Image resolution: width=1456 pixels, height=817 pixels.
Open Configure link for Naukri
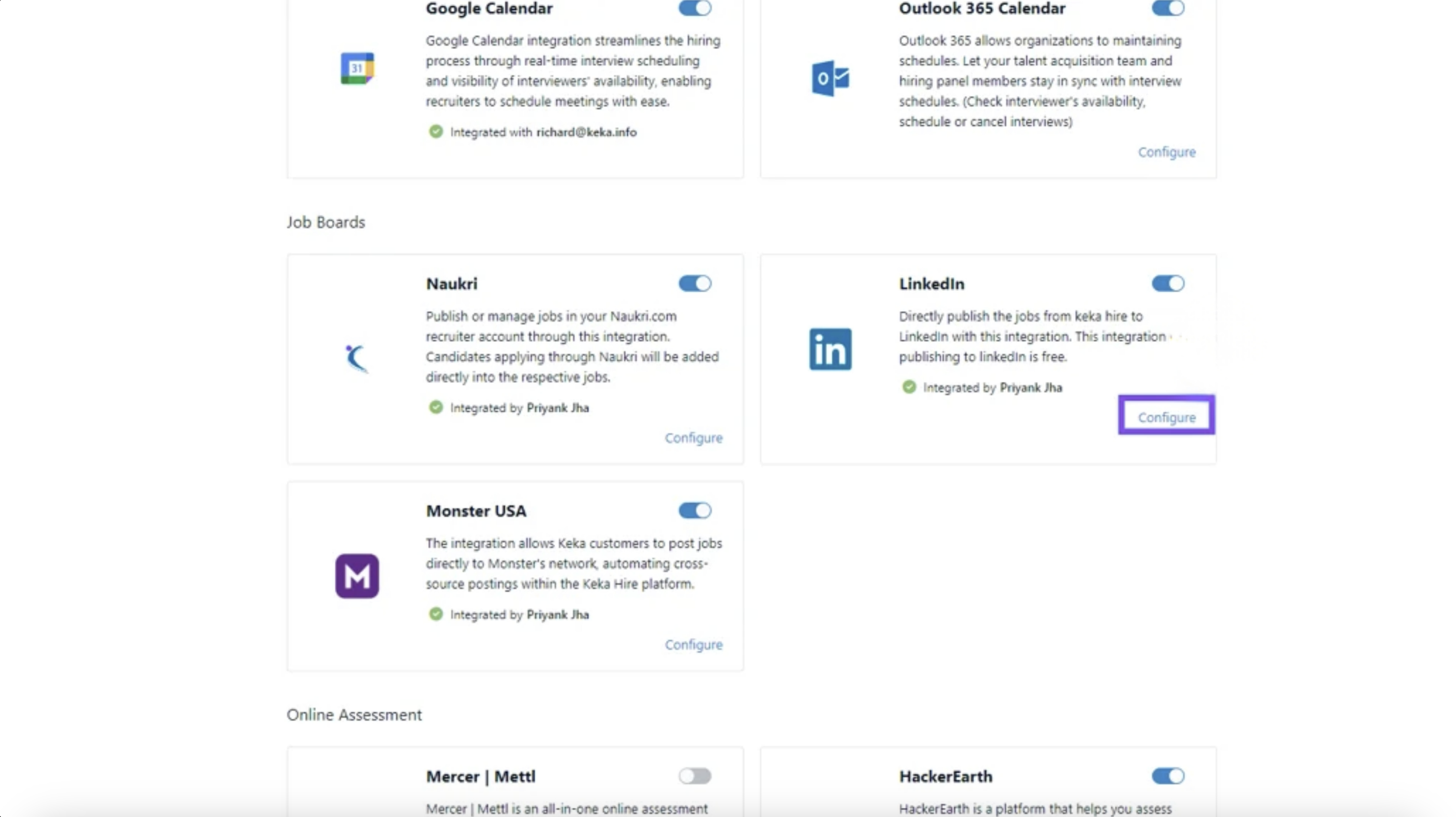coord(693,438)
